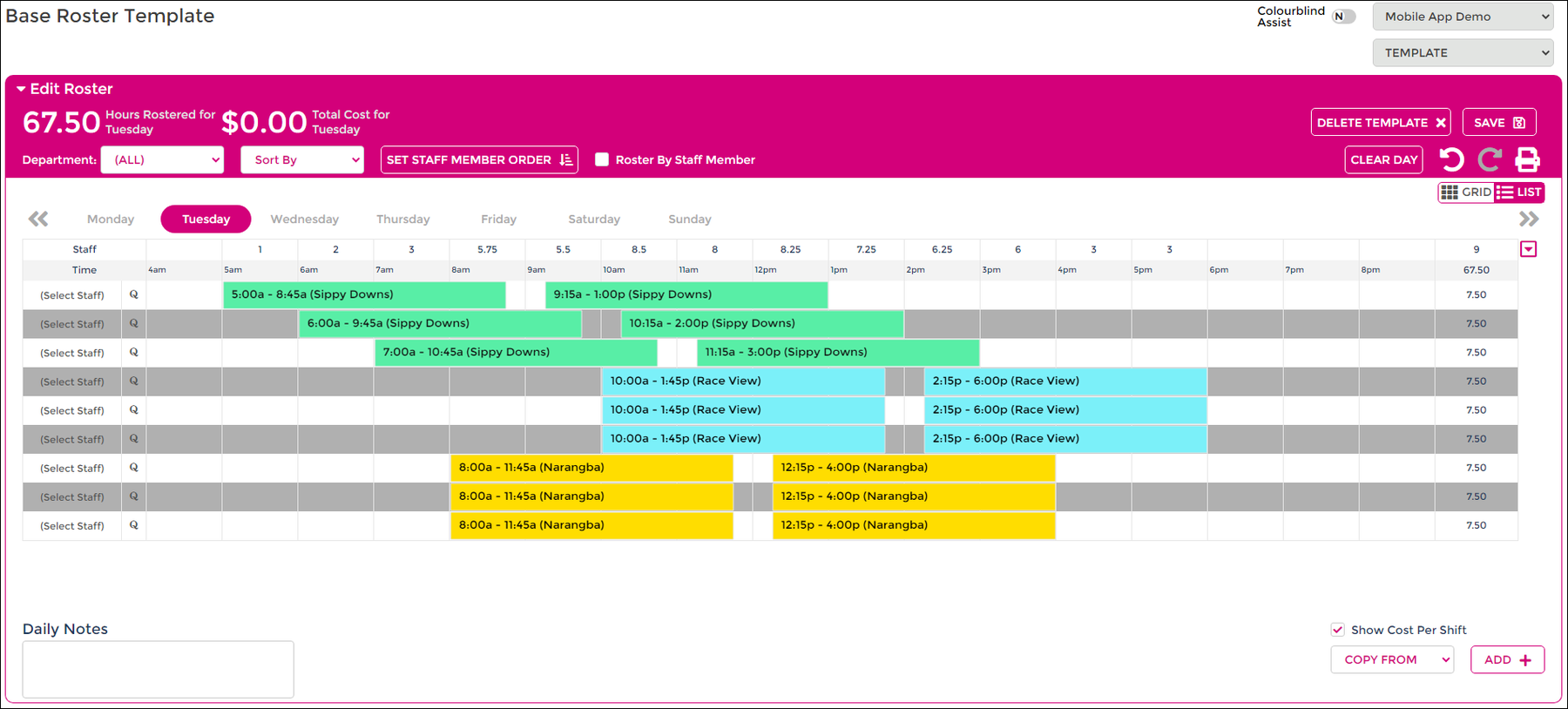Switch to Grid view
Screen dimensions: 1568x709
click(1466, 192)
